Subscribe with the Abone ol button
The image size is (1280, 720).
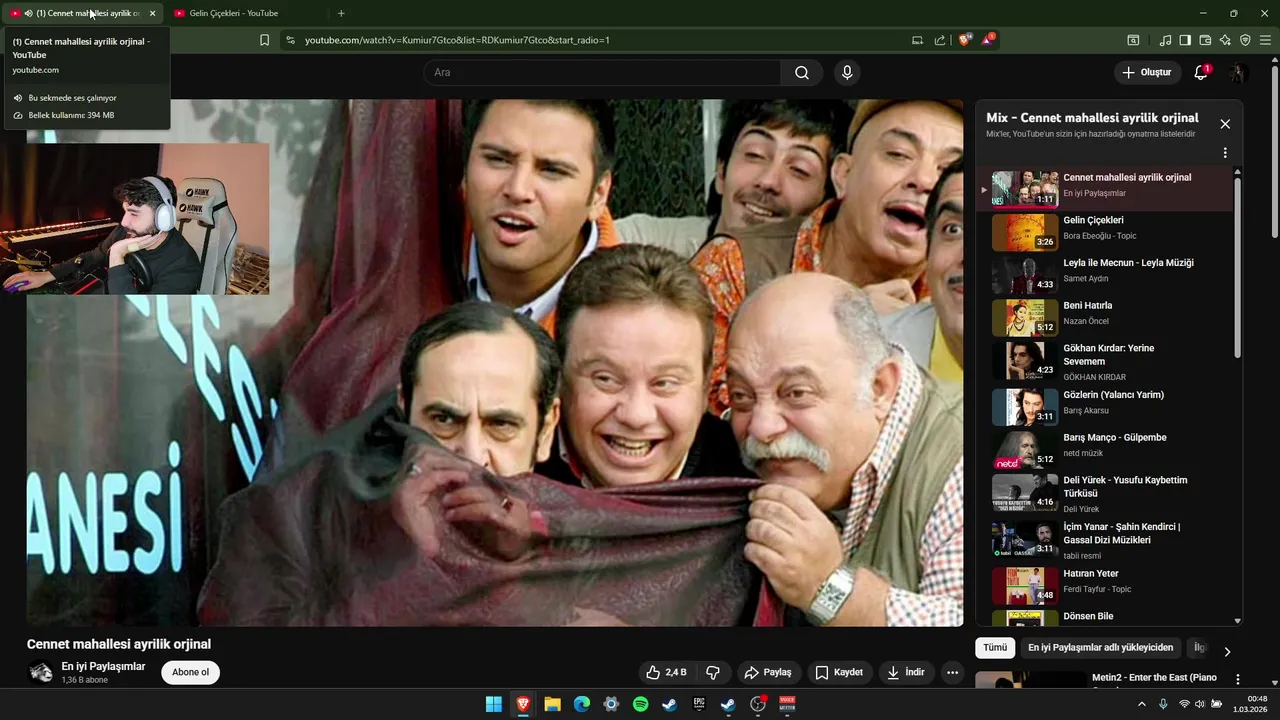190,672
